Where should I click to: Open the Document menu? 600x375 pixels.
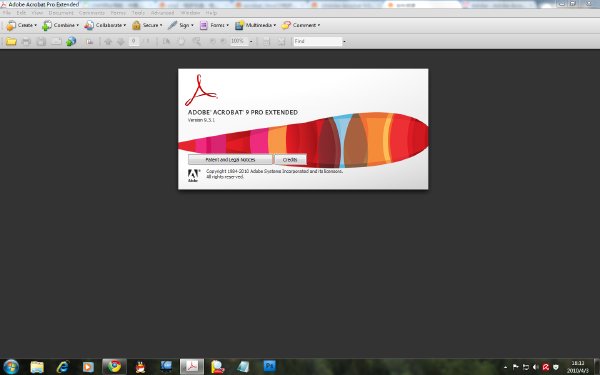(x=61, y=13)
